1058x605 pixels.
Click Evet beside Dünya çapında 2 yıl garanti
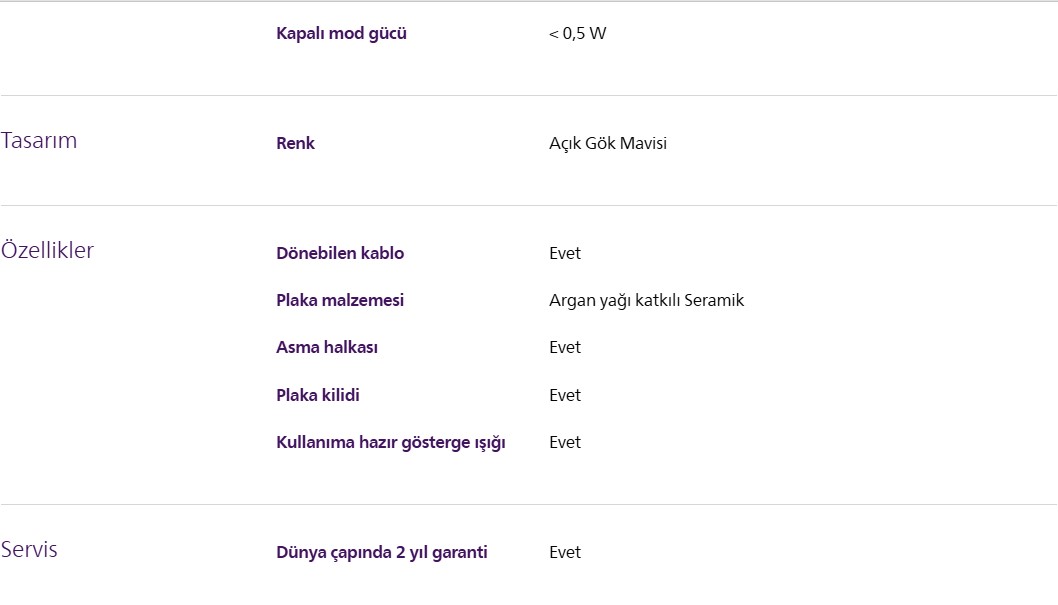coord(564,552)
